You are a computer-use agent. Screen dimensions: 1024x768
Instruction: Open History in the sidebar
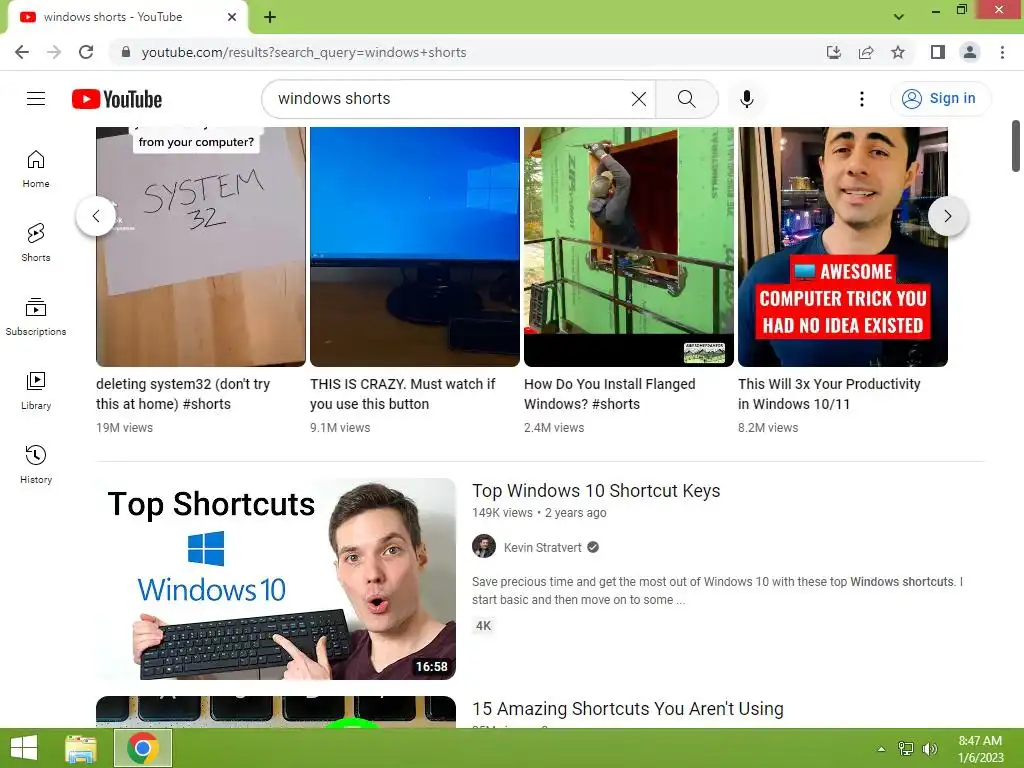coord(36,464)
